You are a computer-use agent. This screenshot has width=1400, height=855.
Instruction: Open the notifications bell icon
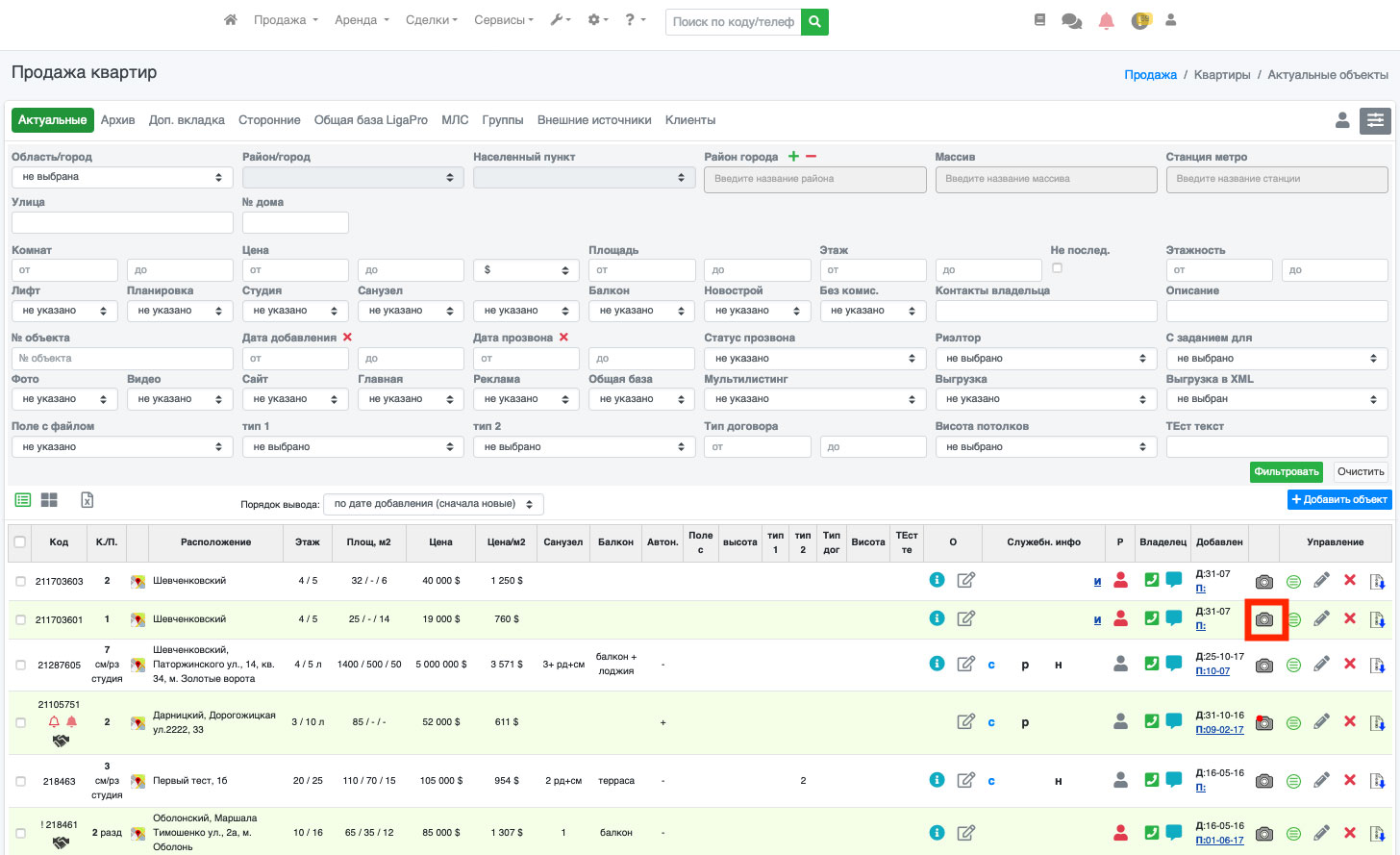click(x=1107, y=20)
